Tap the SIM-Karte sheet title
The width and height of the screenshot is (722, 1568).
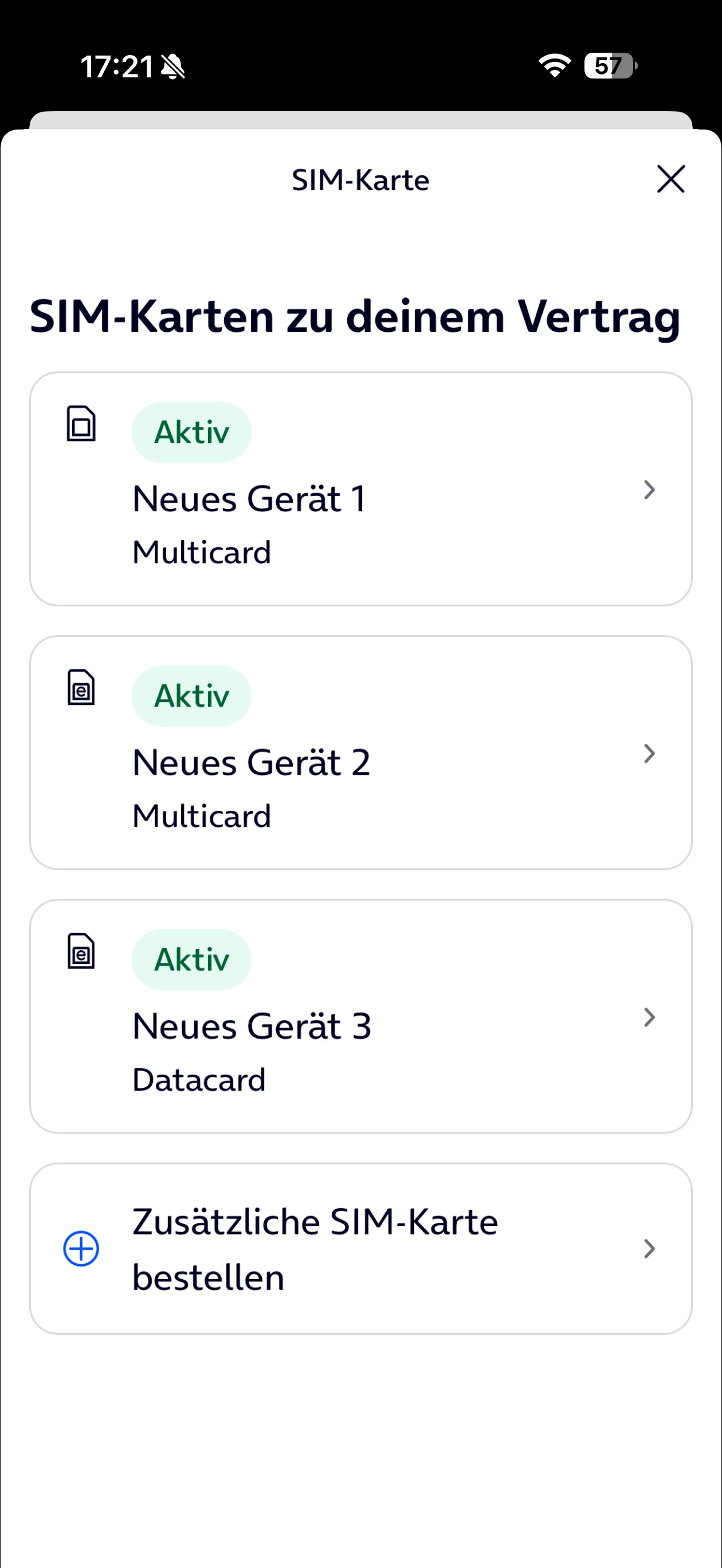(360, 180)
